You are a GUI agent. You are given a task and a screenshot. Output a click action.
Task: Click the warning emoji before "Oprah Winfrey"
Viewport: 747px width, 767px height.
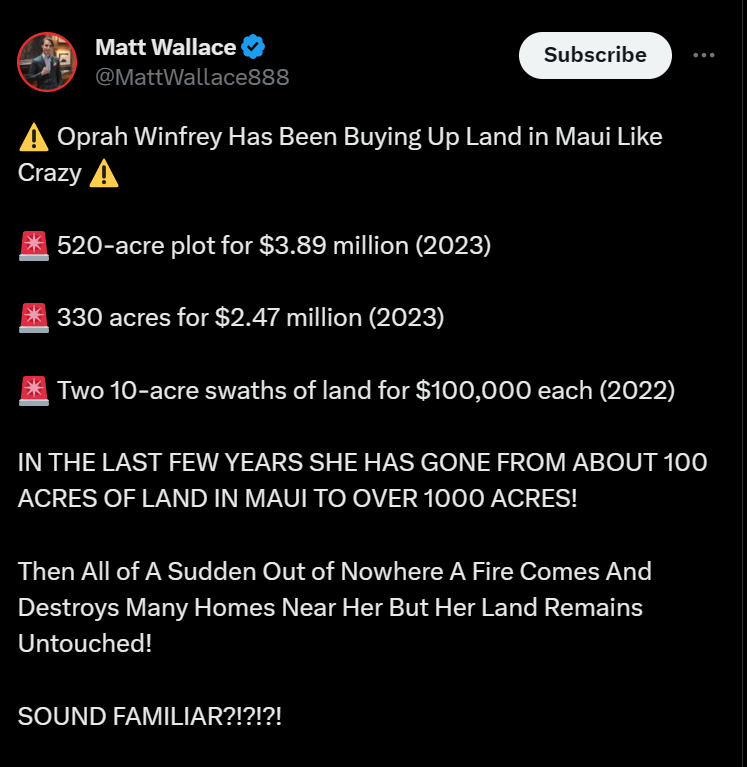pos(34,137)
